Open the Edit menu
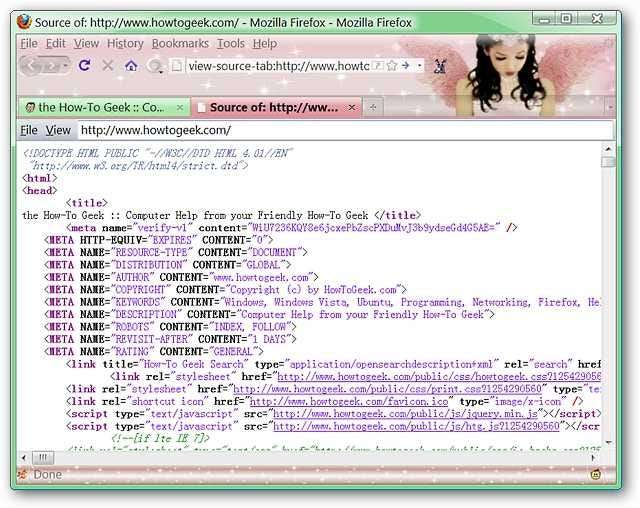 click(56, 43)
